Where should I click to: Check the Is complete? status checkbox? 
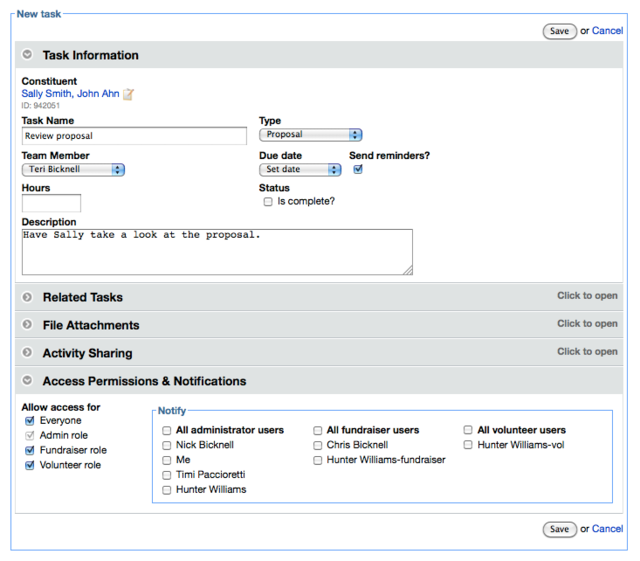coord(268,202)
